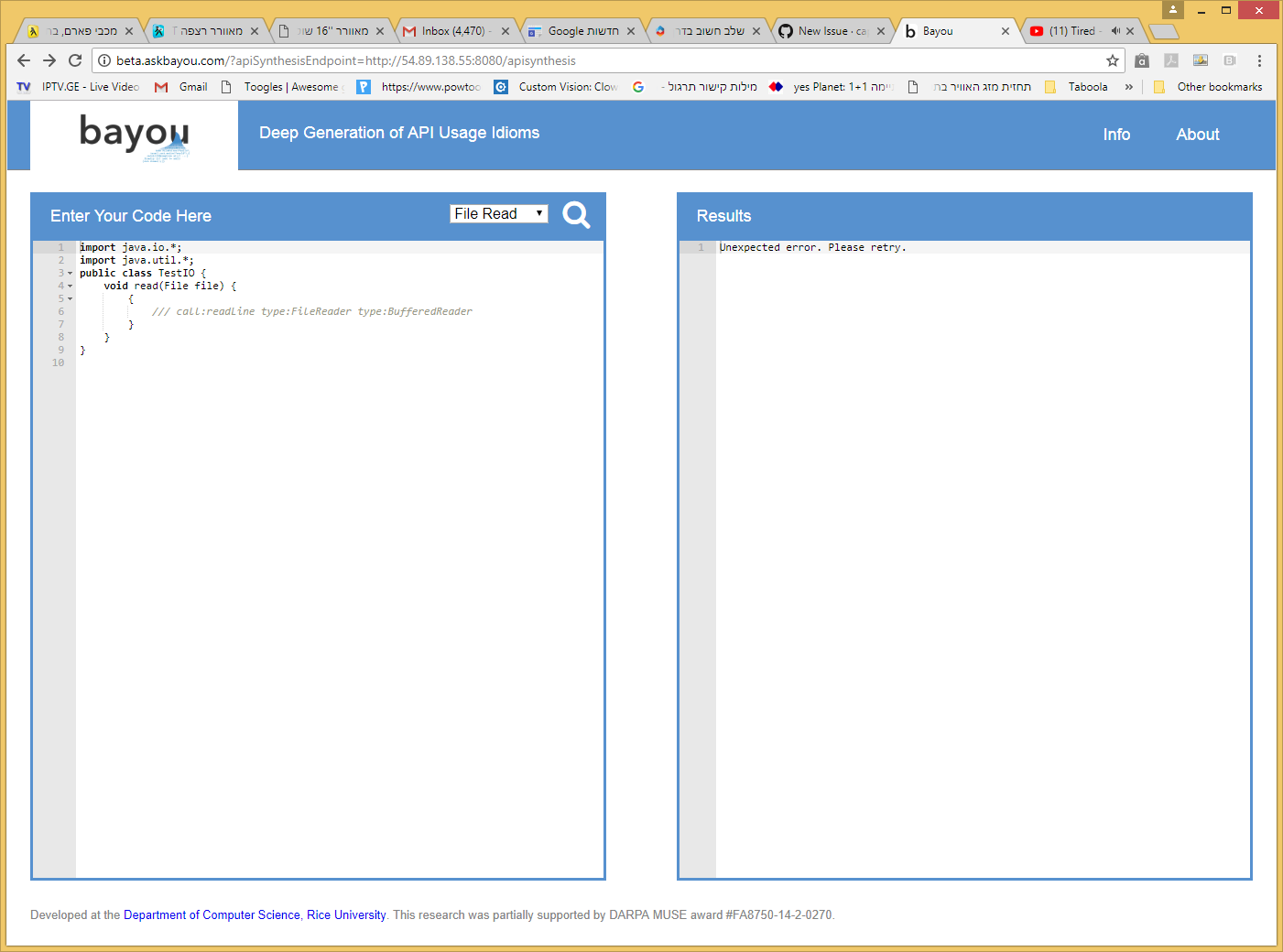Open the About page
This screenshot has width=1283, height=952.
coord(1198,135)
